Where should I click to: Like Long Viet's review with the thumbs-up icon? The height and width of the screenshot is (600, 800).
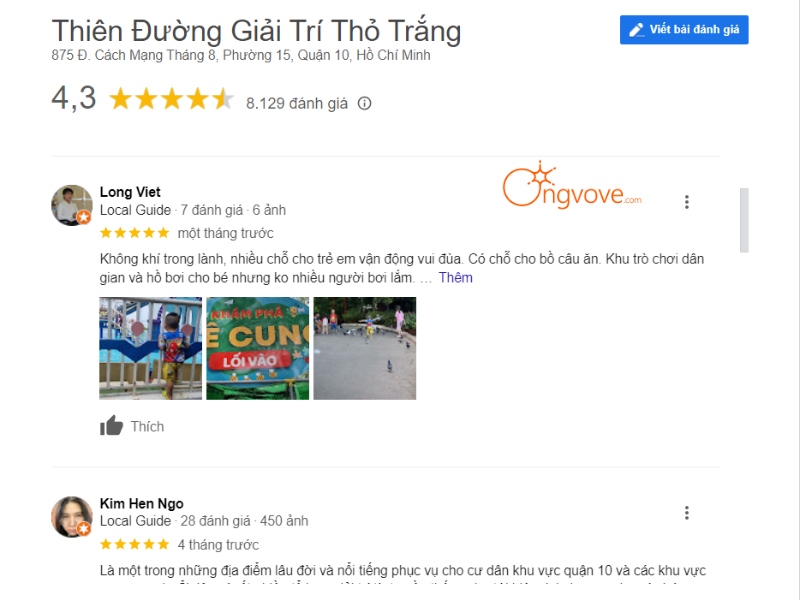pos(111,425)
